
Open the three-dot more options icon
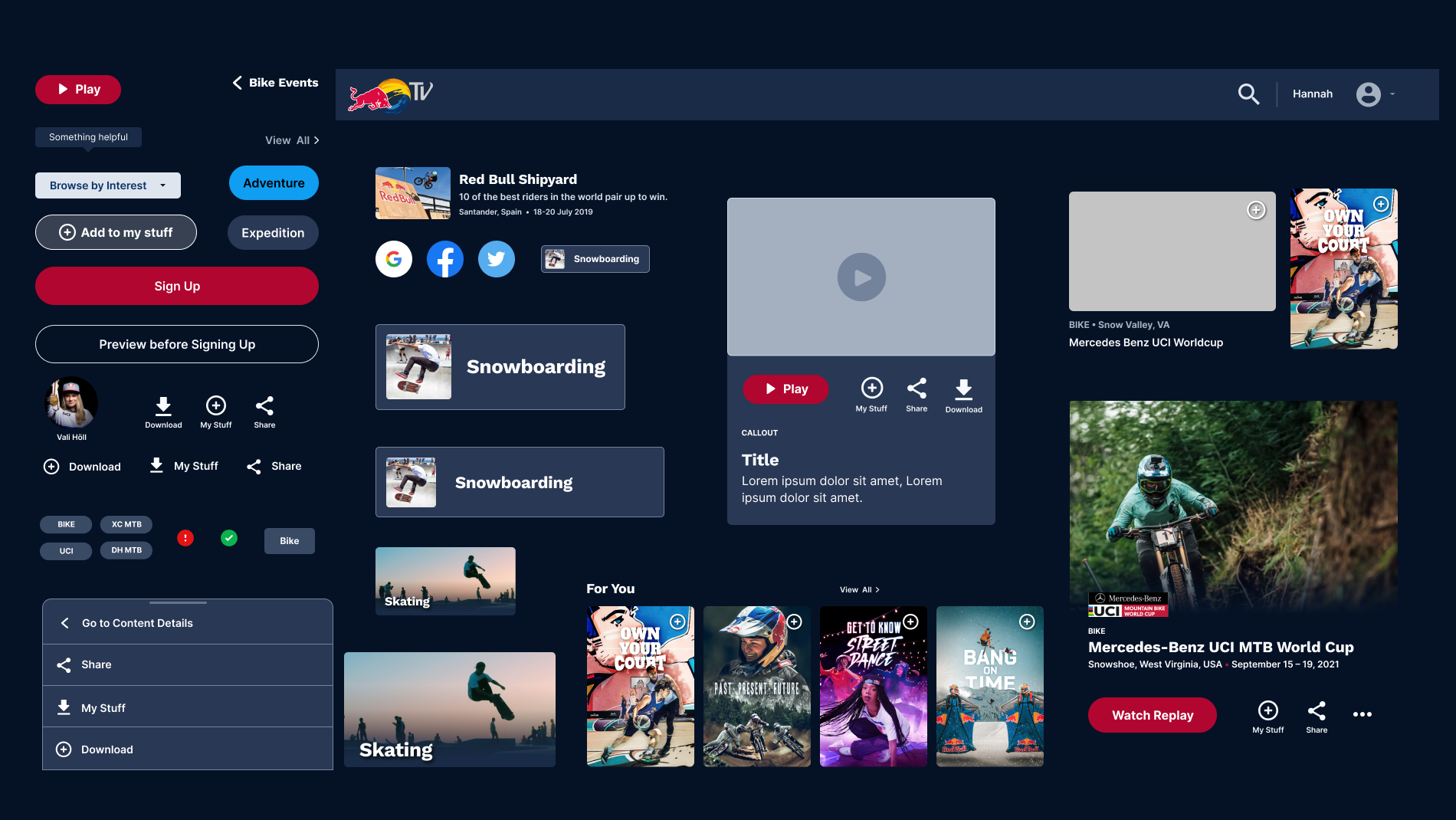1363,714
